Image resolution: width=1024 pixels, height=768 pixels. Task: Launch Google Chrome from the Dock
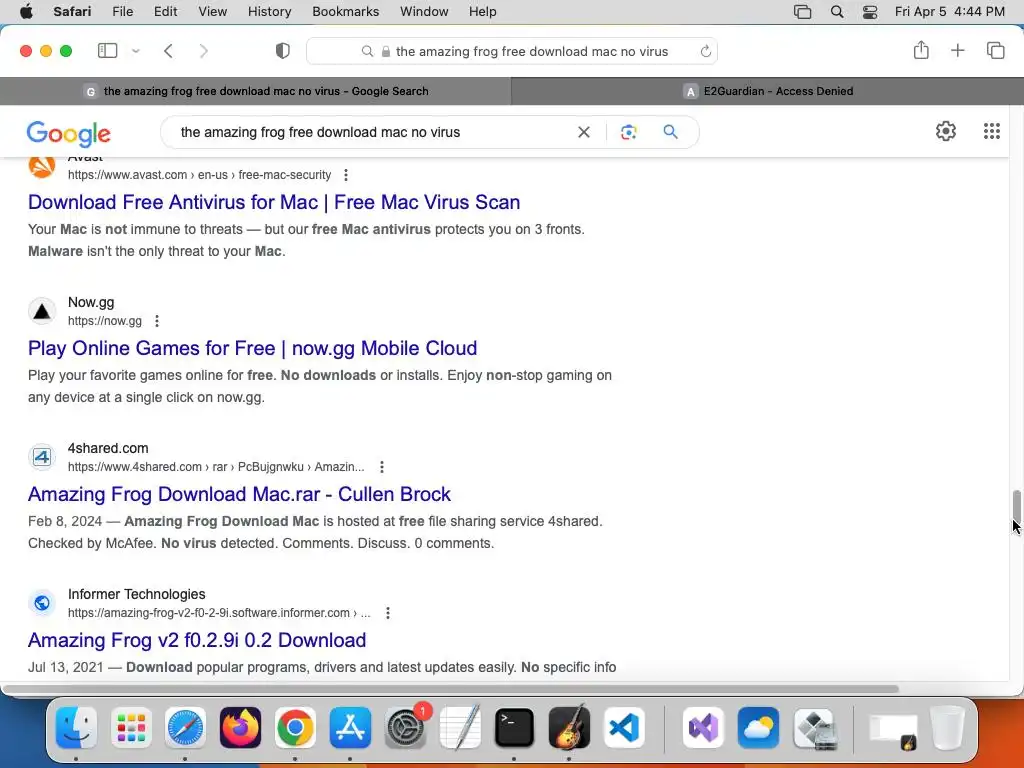point(295,727)
